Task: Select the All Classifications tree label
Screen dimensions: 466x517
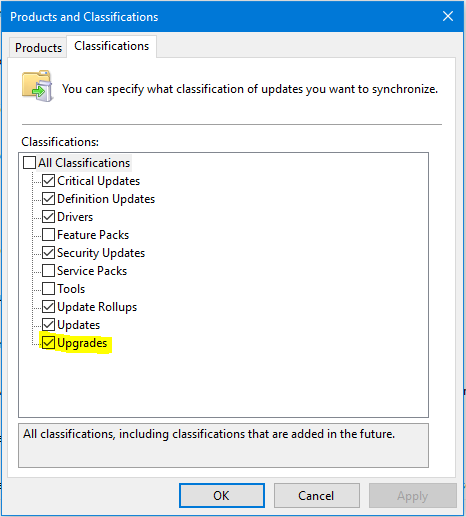Action: [x=84, y=163]
